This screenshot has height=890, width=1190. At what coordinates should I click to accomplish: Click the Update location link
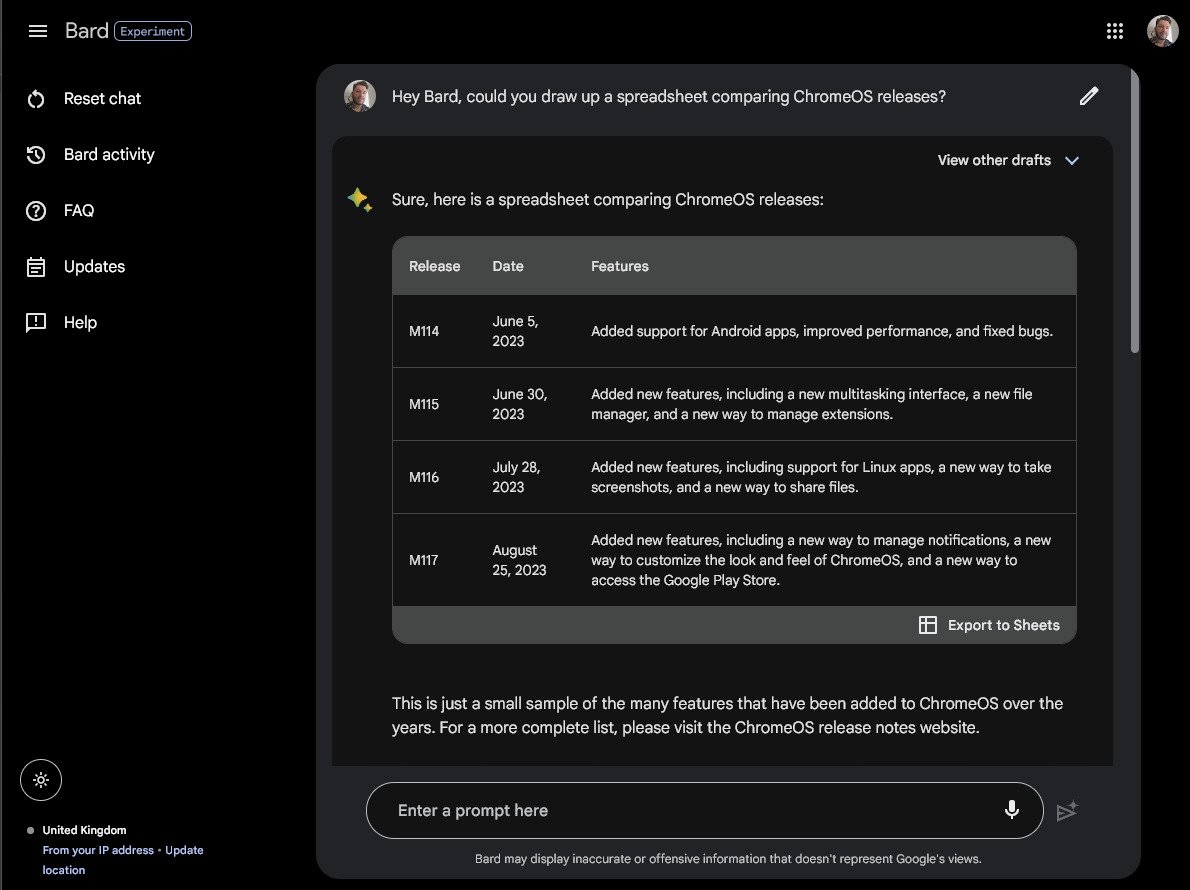[183, 850]
